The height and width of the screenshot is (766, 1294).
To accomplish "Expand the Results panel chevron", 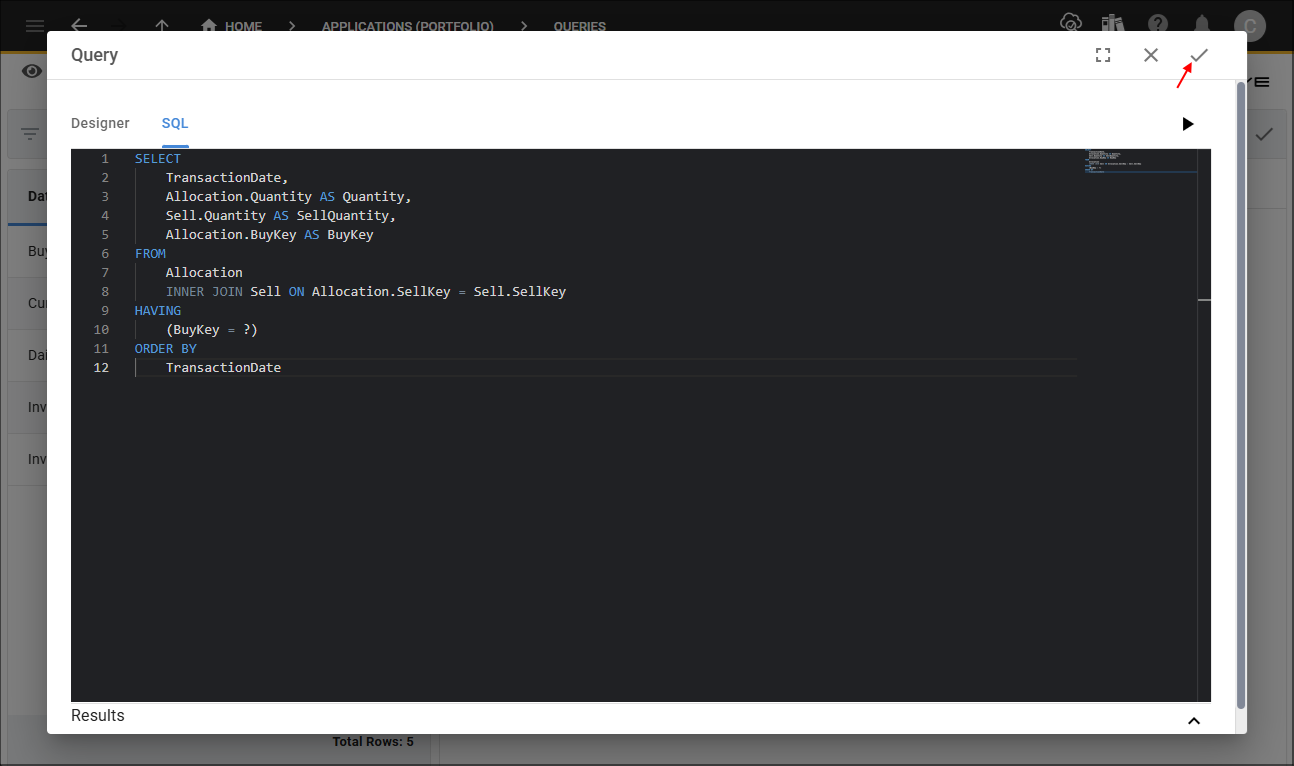I will click(x=1193, y=721).
